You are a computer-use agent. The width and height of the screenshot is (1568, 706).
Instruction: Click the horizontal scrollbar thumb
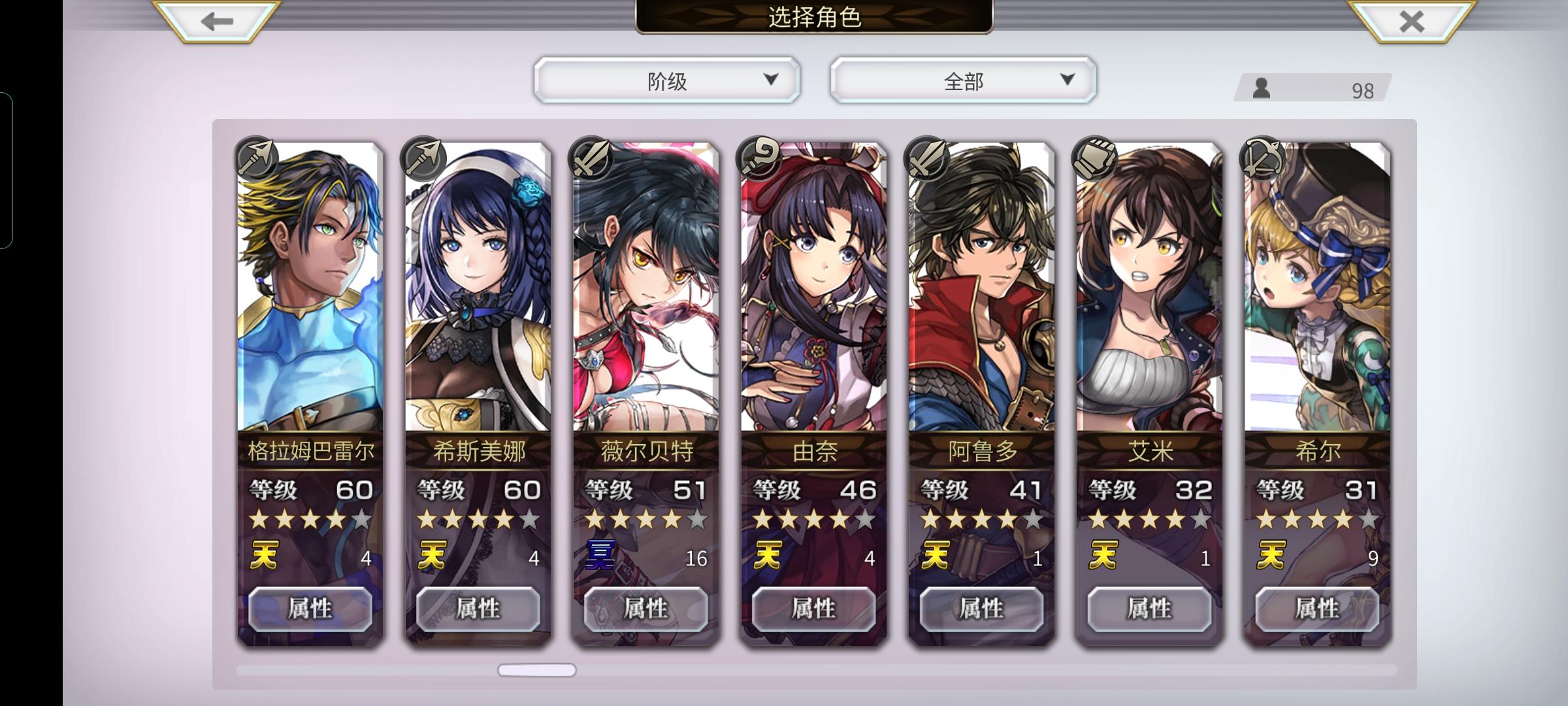click(x=536, y=670)
